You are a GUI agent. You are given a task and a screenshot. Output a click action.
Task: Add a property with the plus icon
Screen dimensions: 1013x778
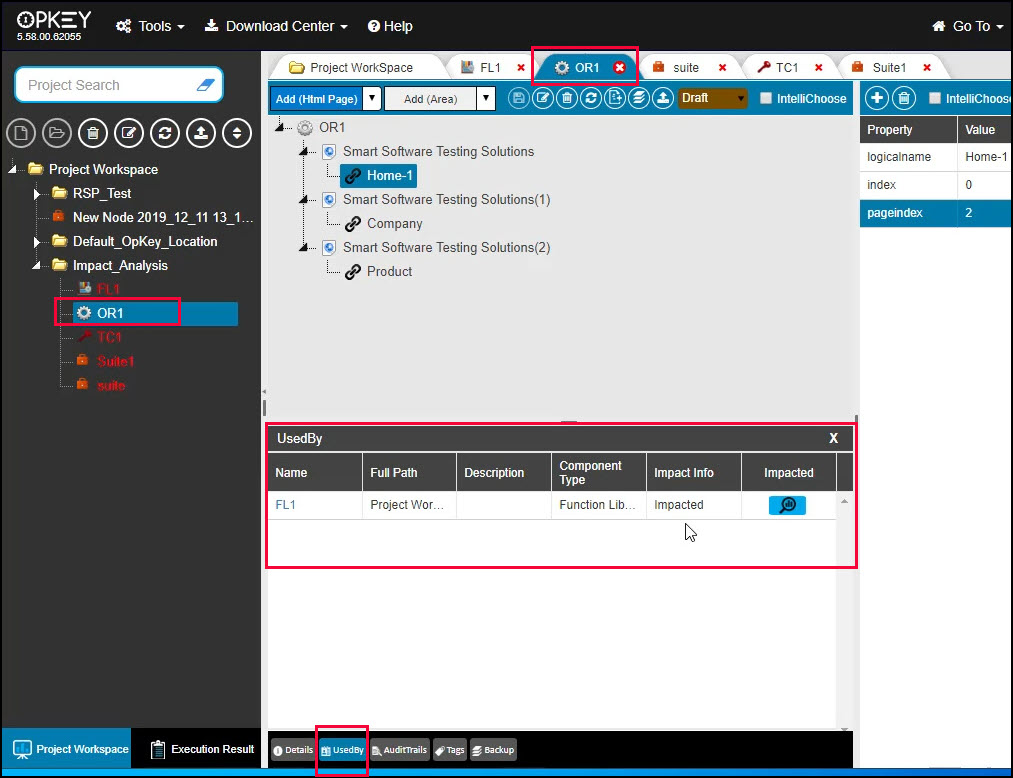point(877,98)
